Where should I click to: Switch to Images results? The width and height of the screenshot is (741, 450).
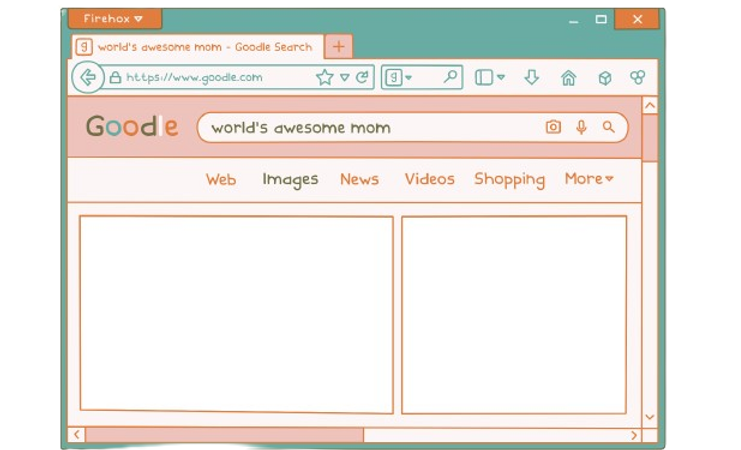tap(290, 180)
